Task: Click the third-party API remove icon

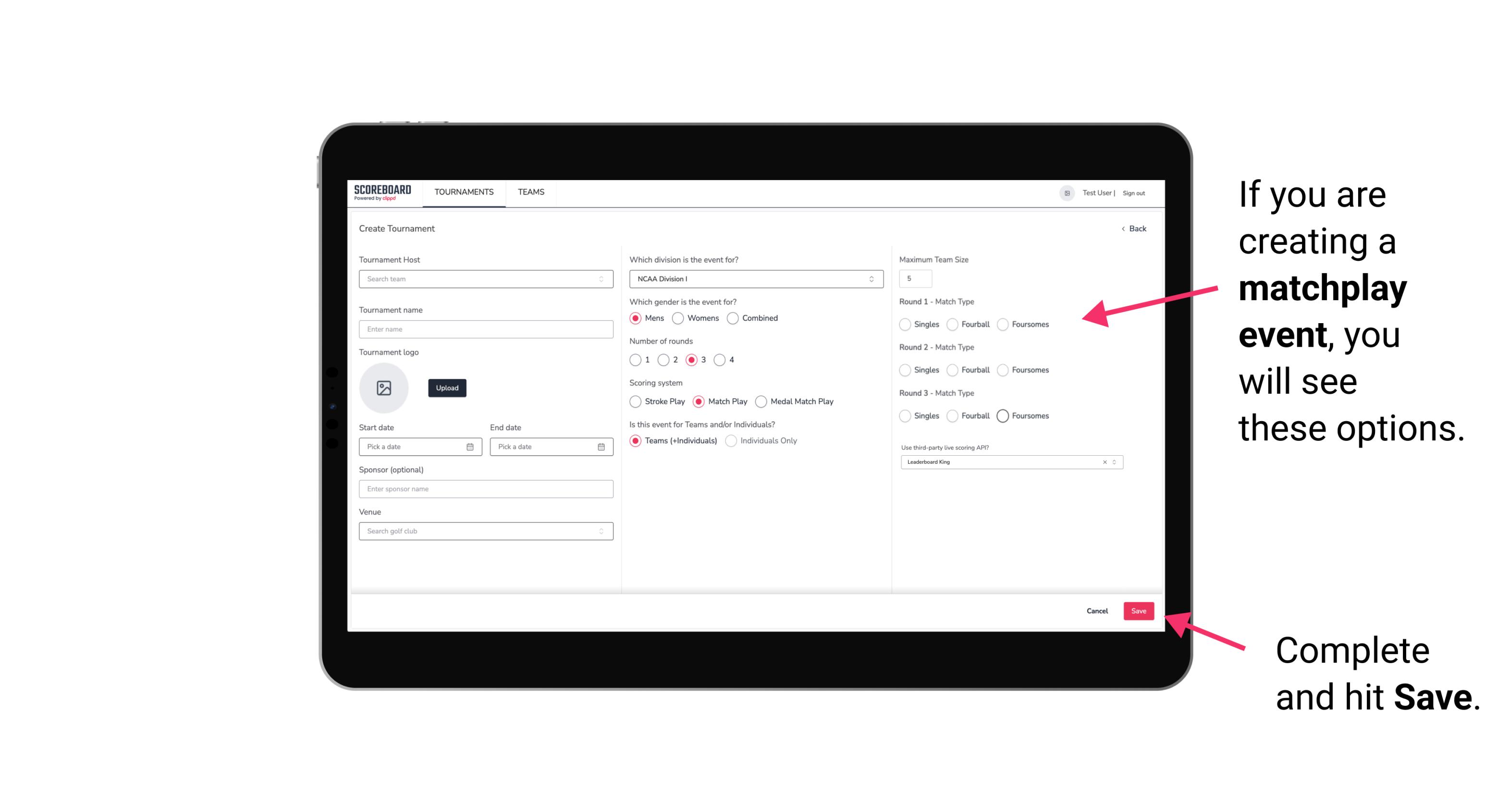Action: click(x=1104, y=462)
